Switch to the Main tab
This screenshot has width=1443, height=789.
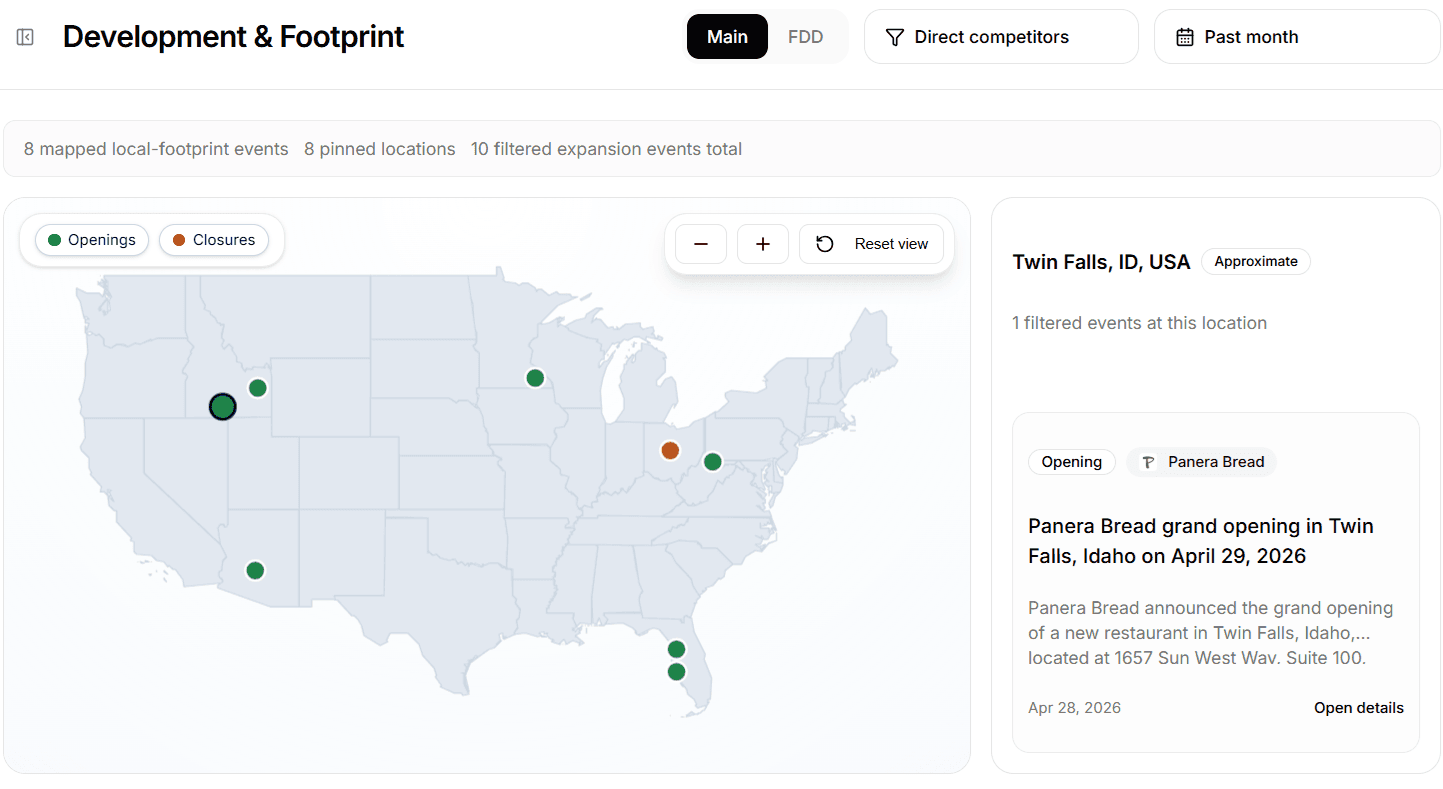[x=727, y=37]
